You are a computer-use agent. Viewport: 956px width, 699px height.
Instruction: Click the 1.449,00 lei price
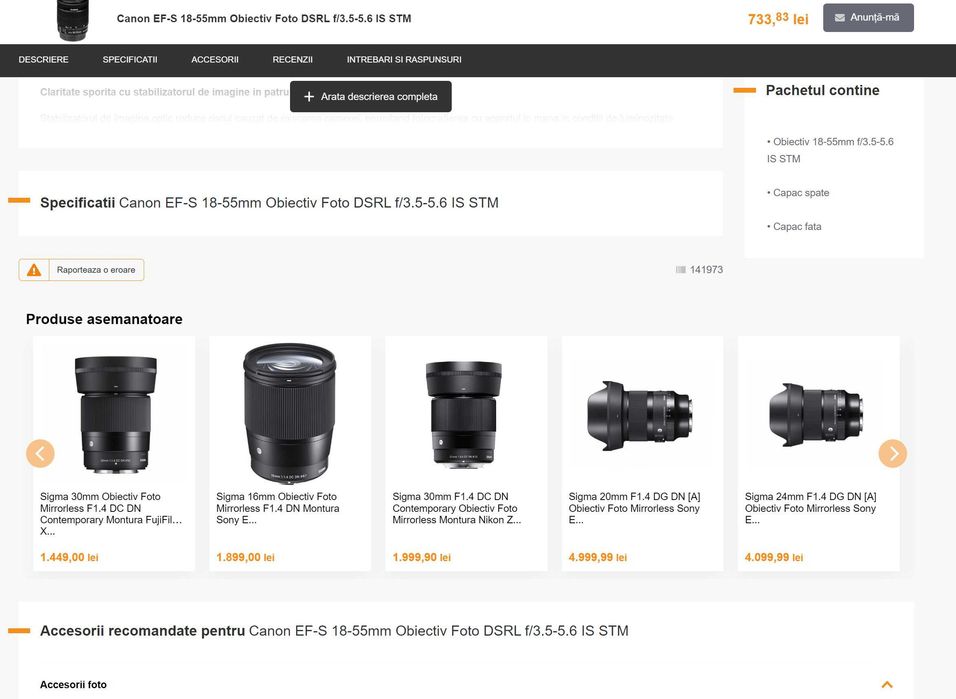pyautogui.click(x=69, y=557)
